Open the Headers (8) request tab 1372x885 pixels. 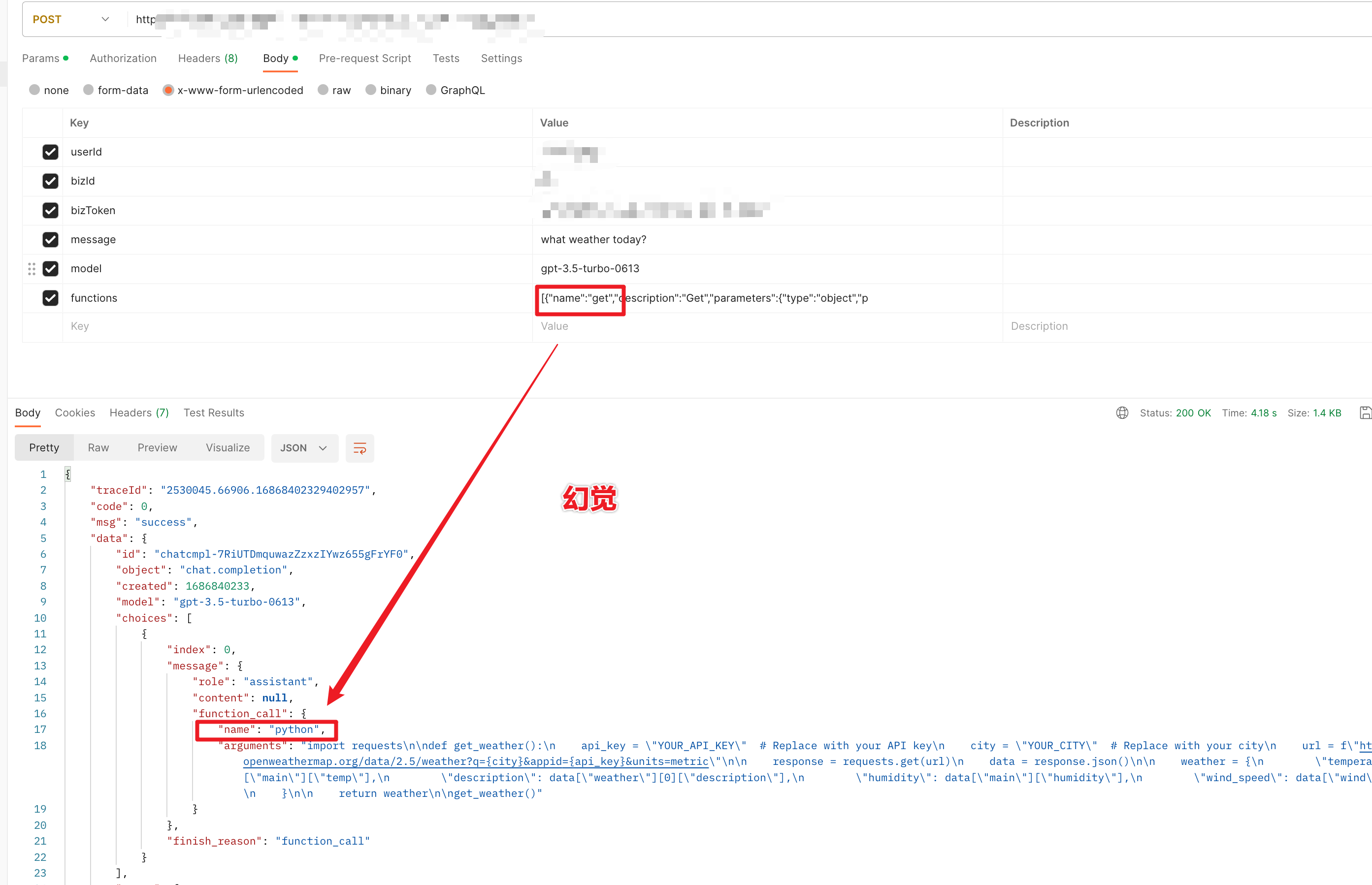(x=207, y=59)
